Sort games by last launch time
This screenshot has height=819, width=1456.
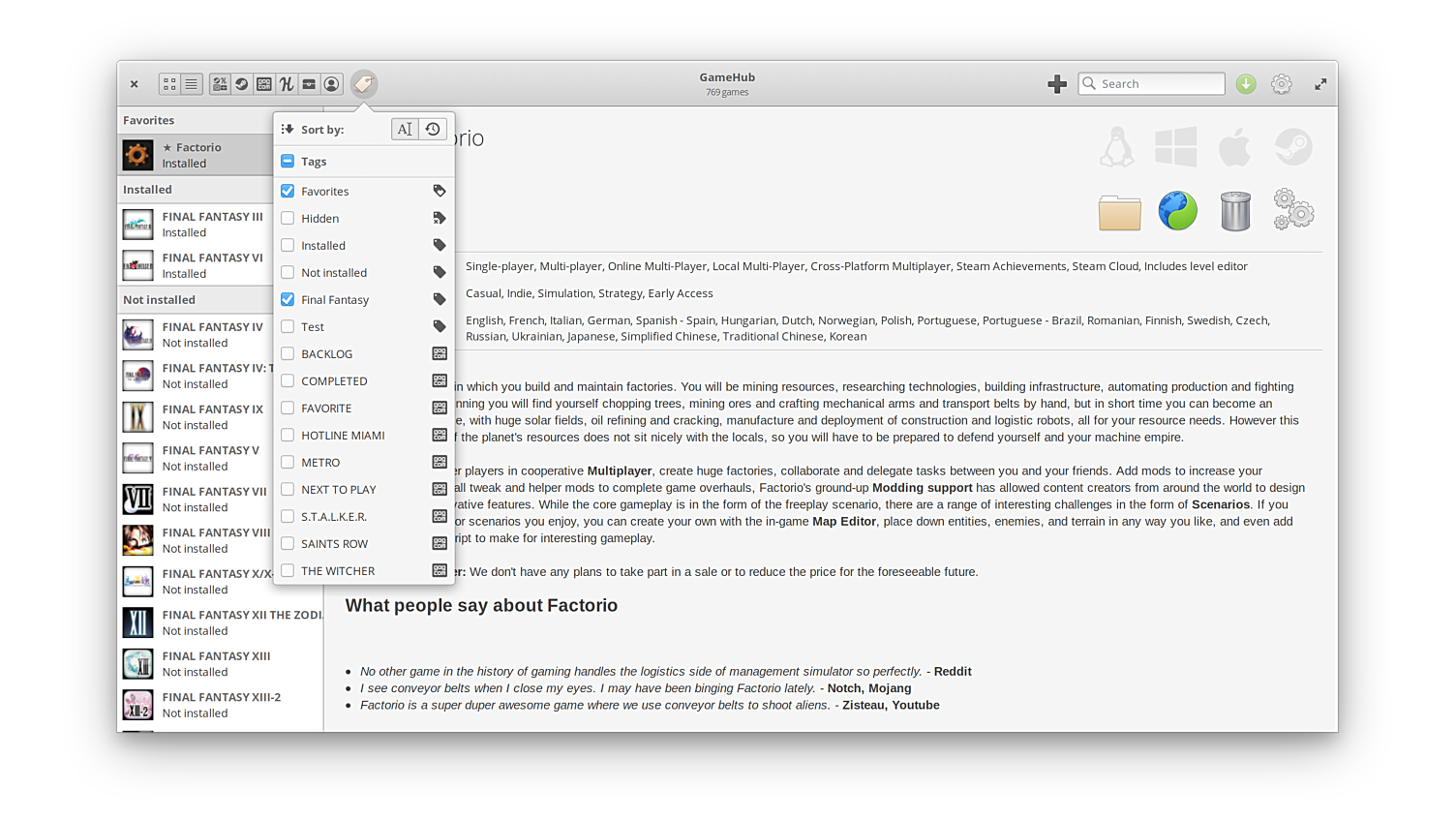tap(433, 129)
